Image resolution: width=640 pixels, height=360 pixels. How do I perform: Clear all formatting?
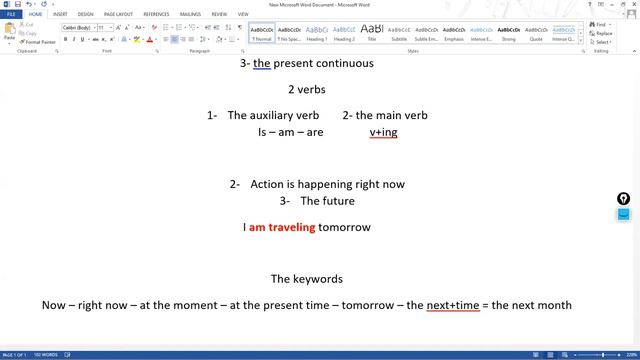pos(154,27)
